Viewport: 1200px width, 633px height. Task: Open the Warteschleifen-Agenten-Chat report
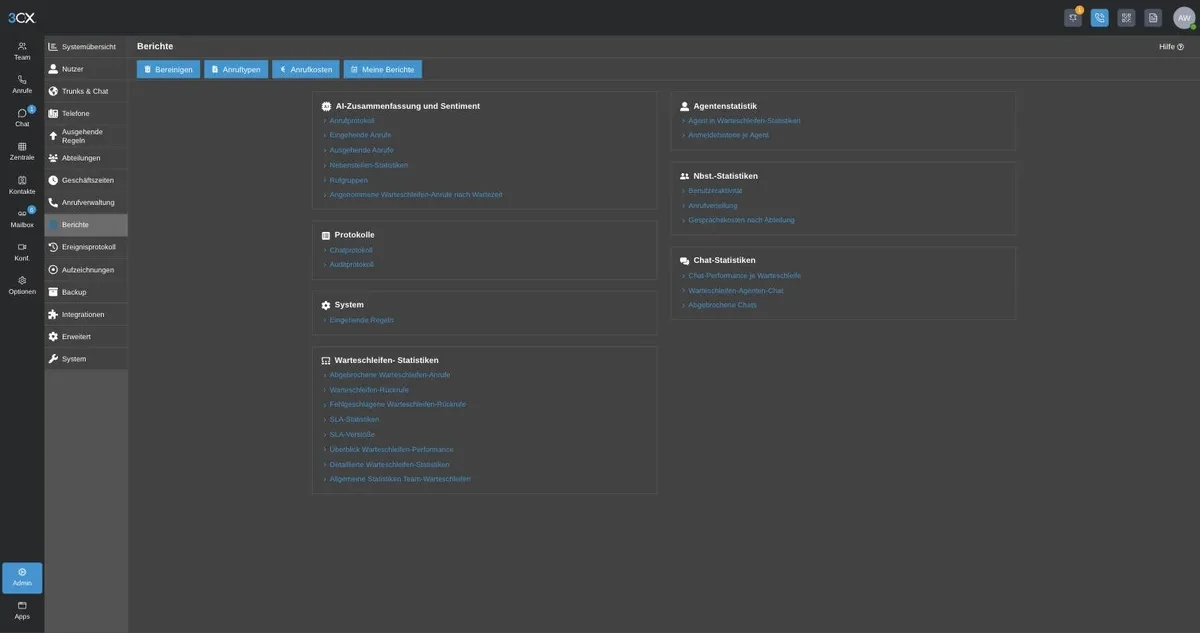pos(736,291)
